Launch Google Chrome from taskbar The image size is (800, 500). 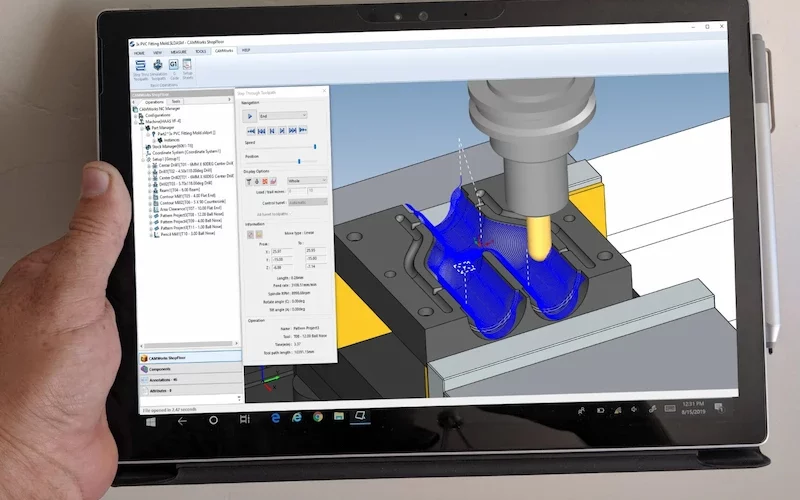[318, 417]
